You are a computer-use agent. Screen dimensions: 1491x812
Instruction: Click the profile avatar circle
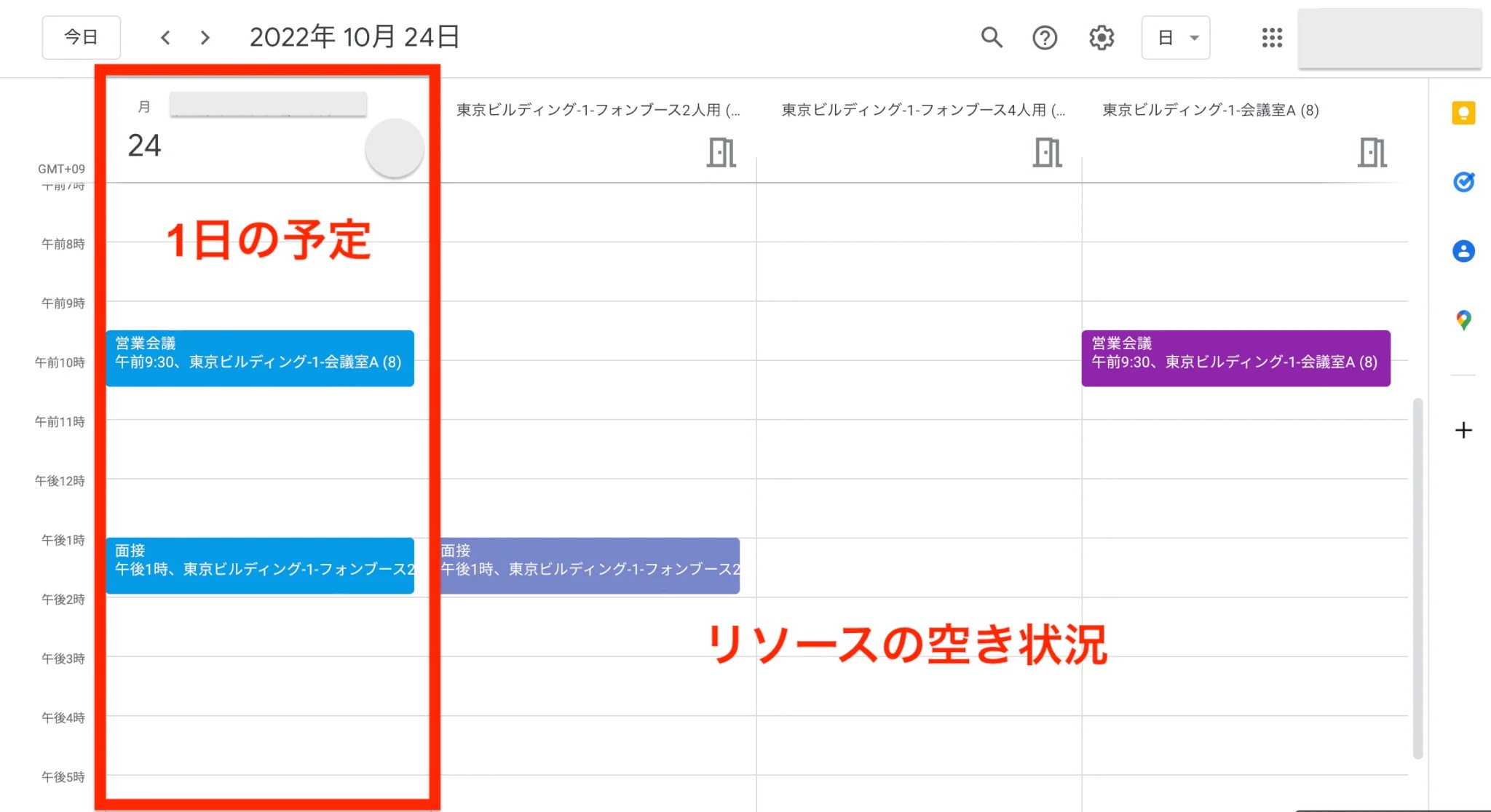click(394, 148)
